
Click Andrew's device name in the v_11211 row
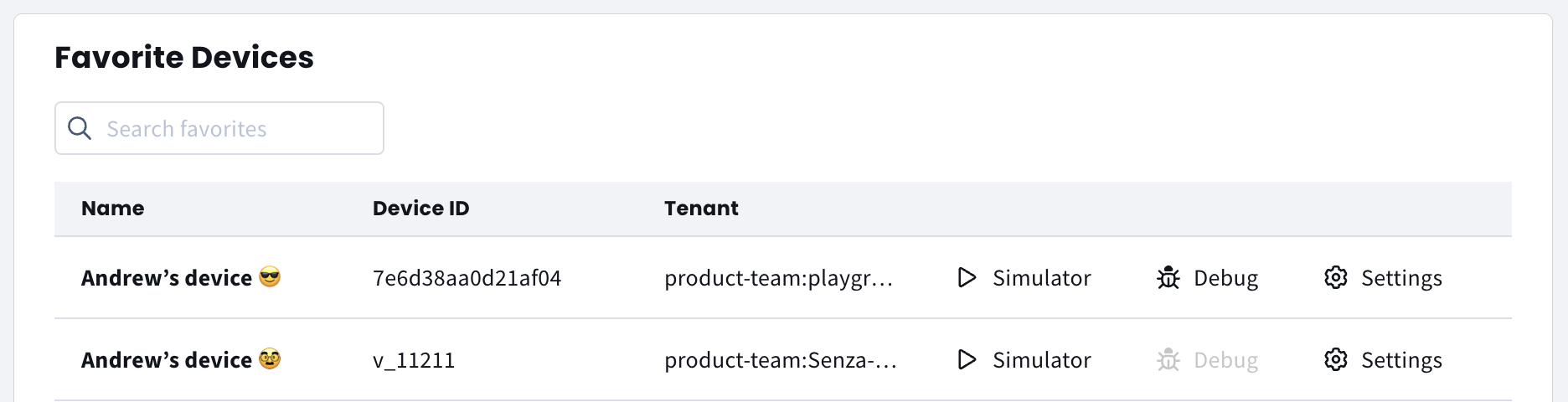pyautogui.click(x=166, y=360)
